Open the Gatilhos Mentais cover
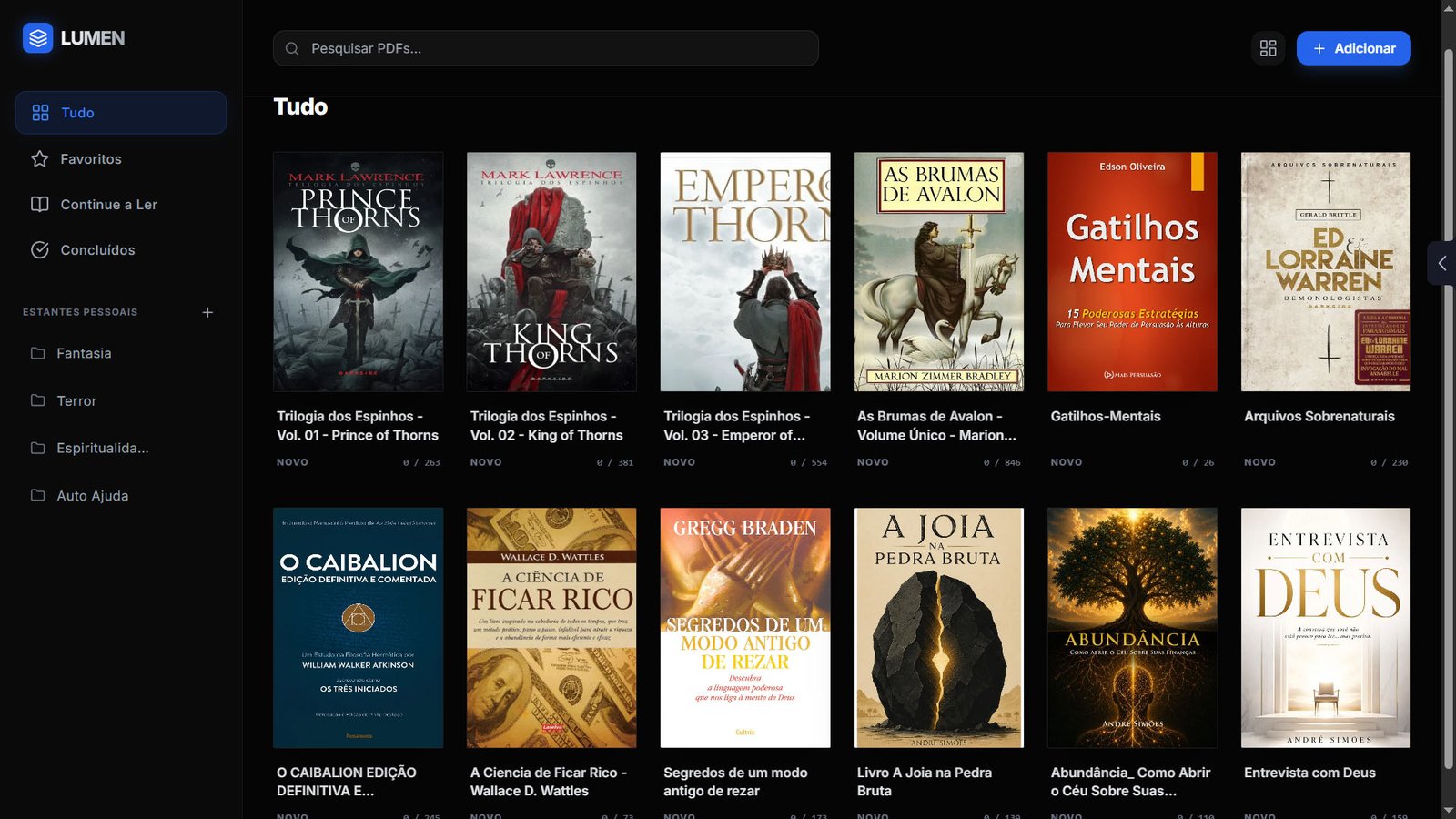Image resolution: width=1456 pixels, height=819 pixels. point(1132,272)
